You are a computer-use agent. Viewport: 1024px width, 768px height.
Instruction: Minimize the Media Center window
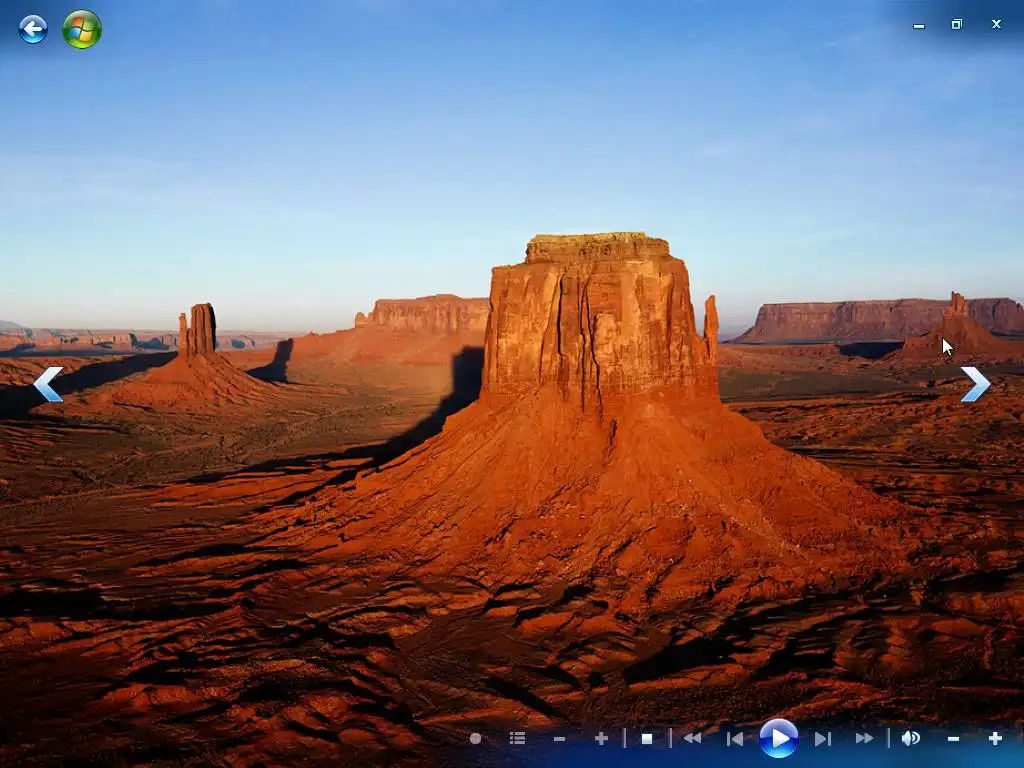coord(919,25)
